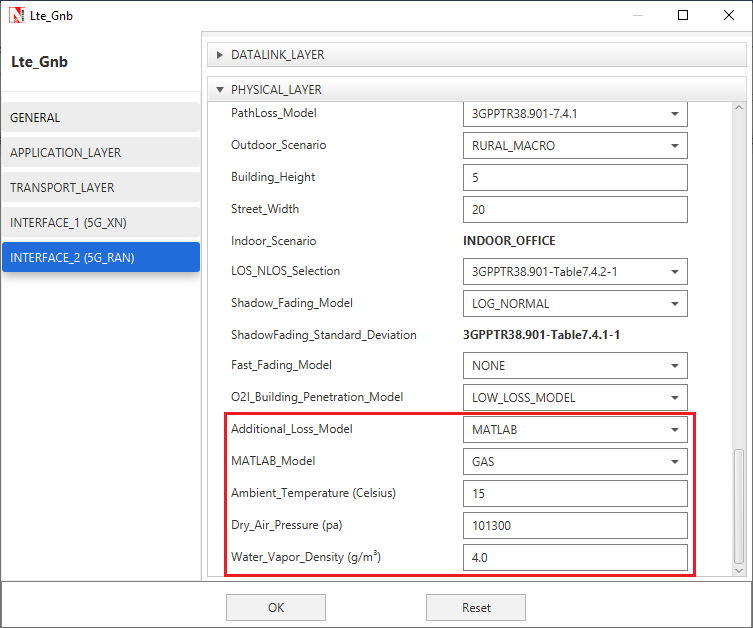Open the APPLICATION_LAYER tab
Viewport: 753px width, 628px height.
point(101,152)
